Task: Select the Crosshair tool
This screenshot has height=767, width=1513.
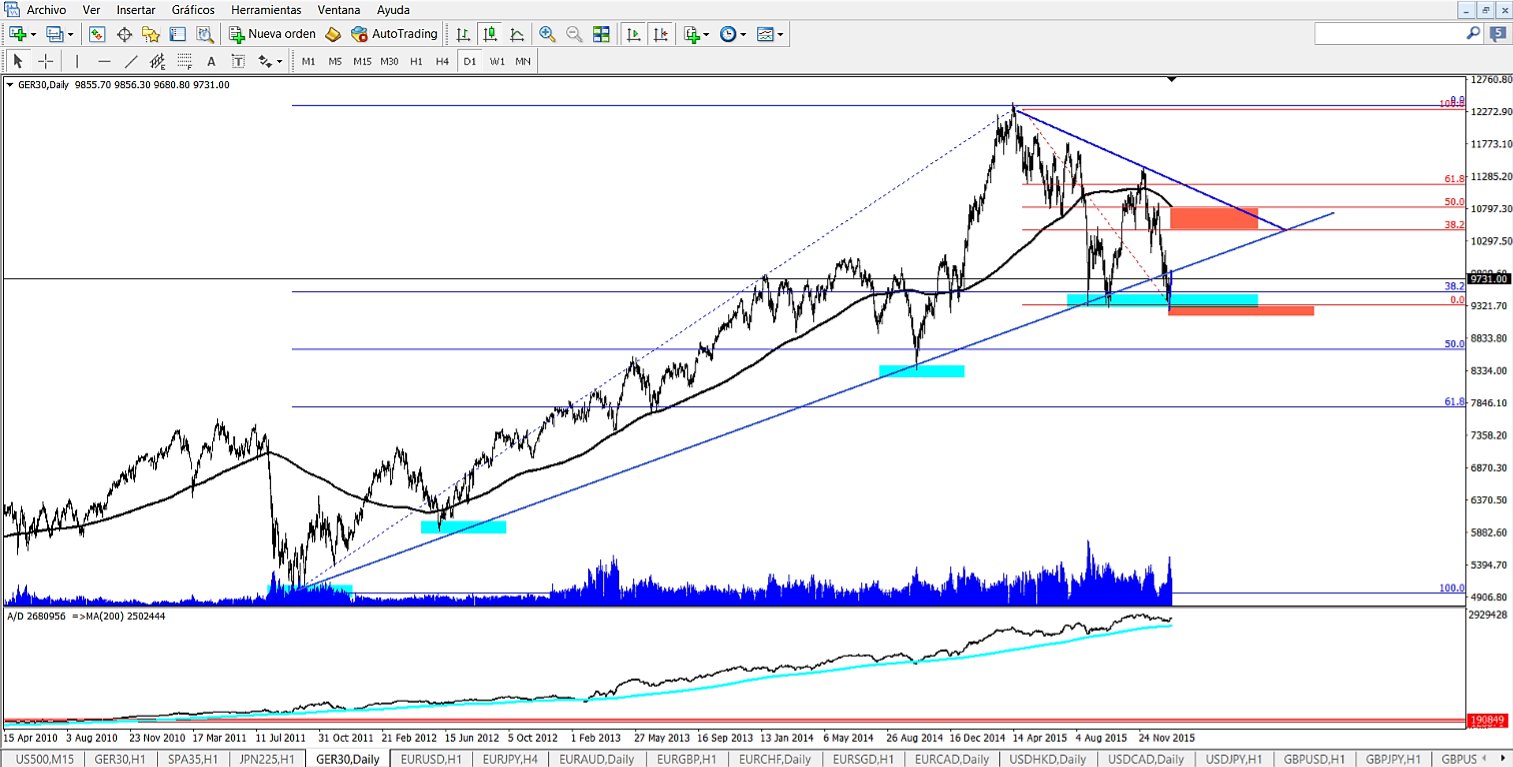Action: 46,61
